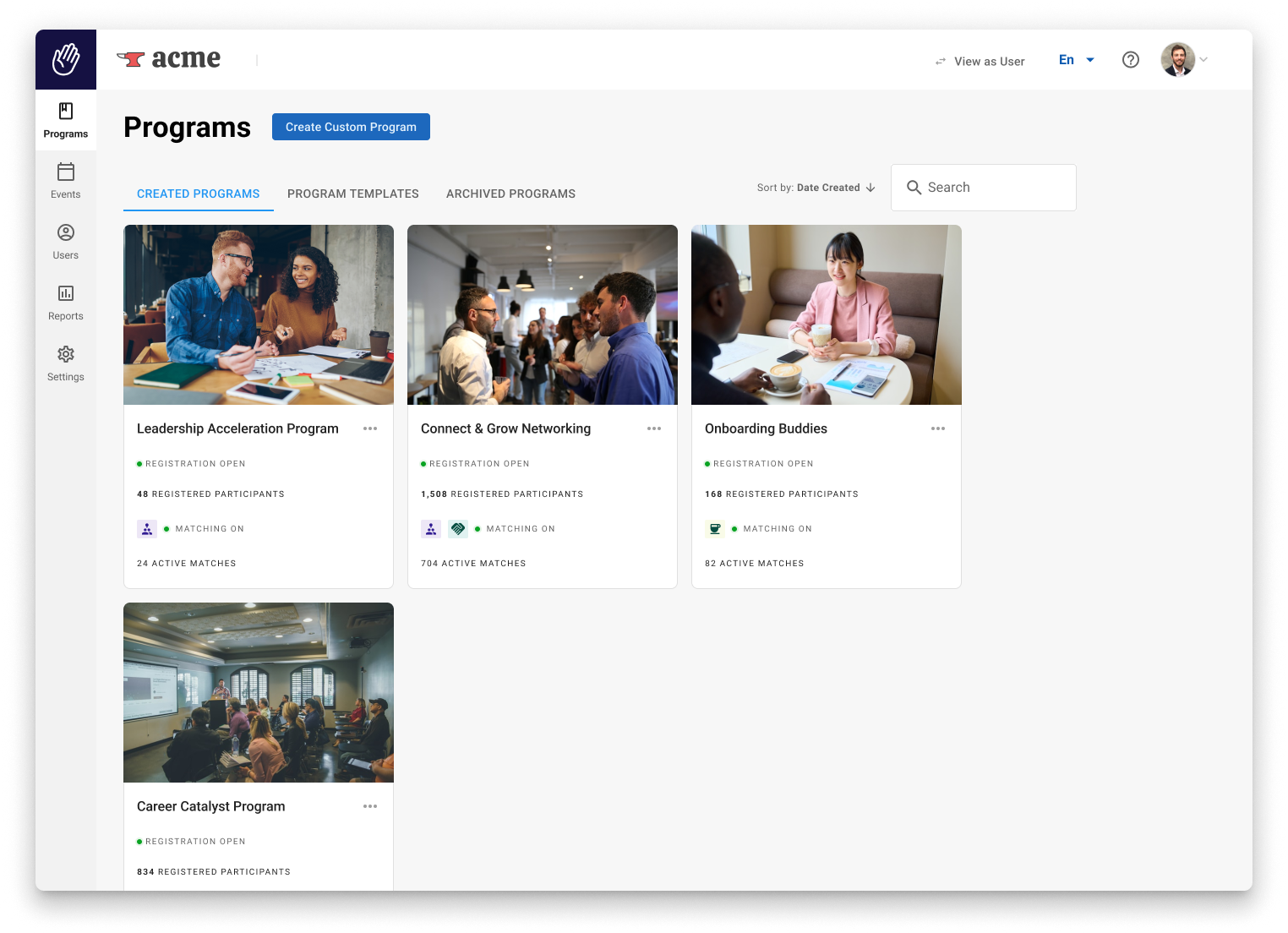Screen dimensions: 1288x933
Task: Click Matching On status on Onboarding Buddies card
Action: click(772, 529)
